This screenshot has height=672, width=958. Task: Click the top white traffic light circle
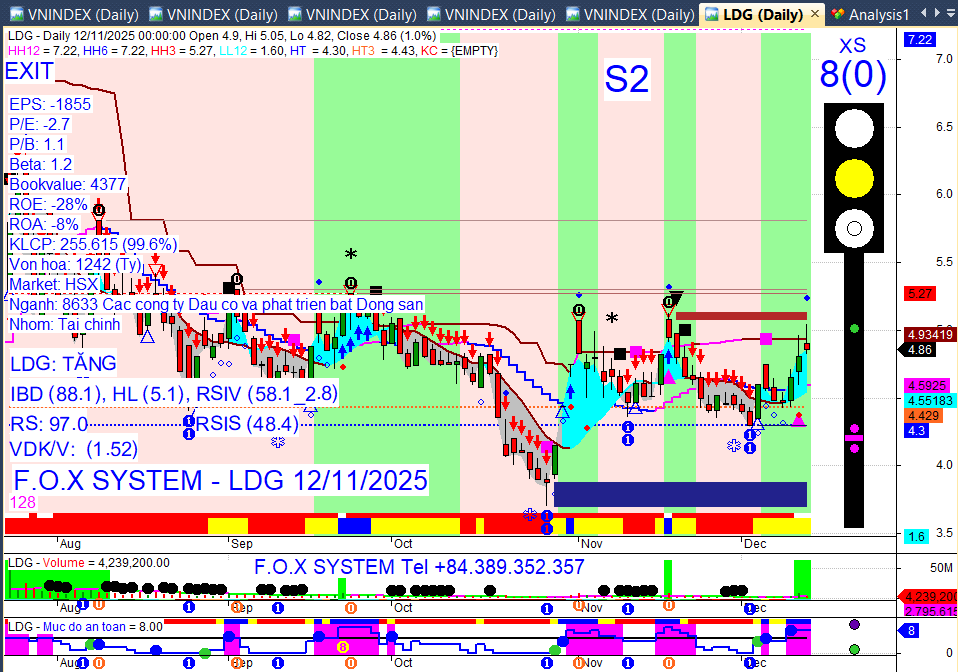click(854, 128)
